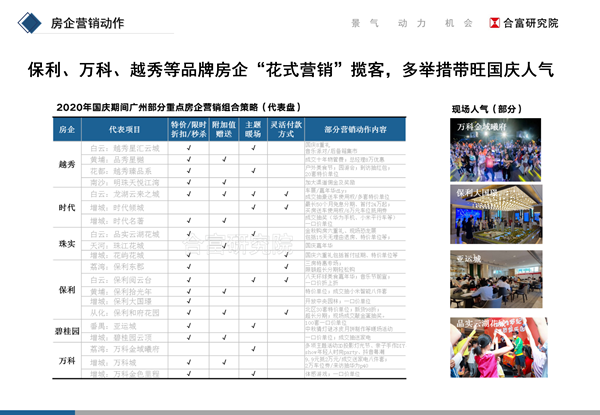Click the 增城：万科城 project cell
The width and height of the screenshot is (600, 415).
coord(125,363)
